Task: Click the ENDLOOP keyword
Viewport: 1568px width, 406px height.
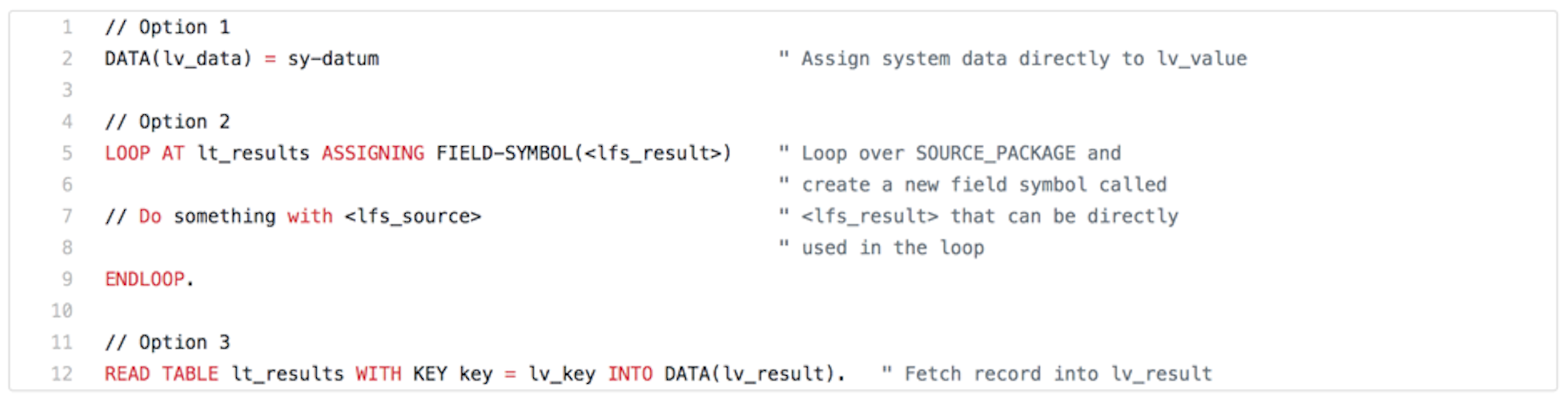Action: tap(145, 279)
